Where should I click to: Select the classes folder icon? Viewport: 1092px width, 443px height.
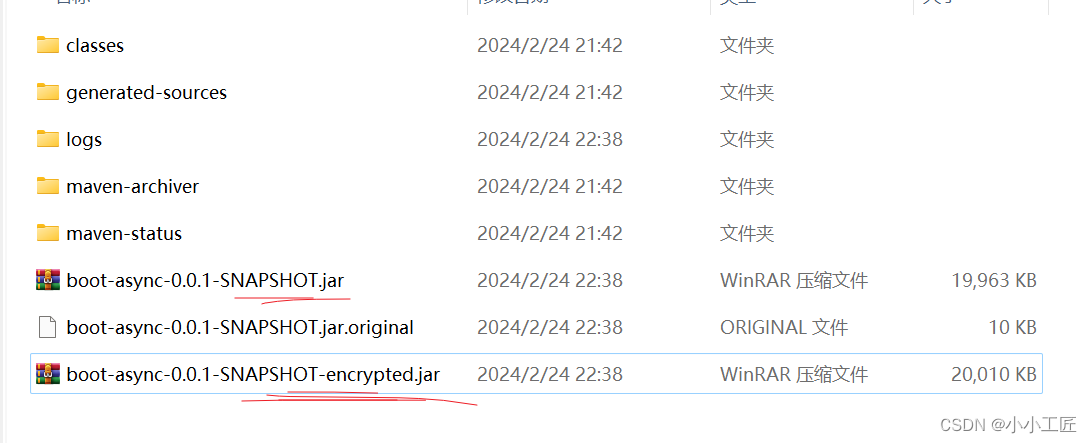47,45
